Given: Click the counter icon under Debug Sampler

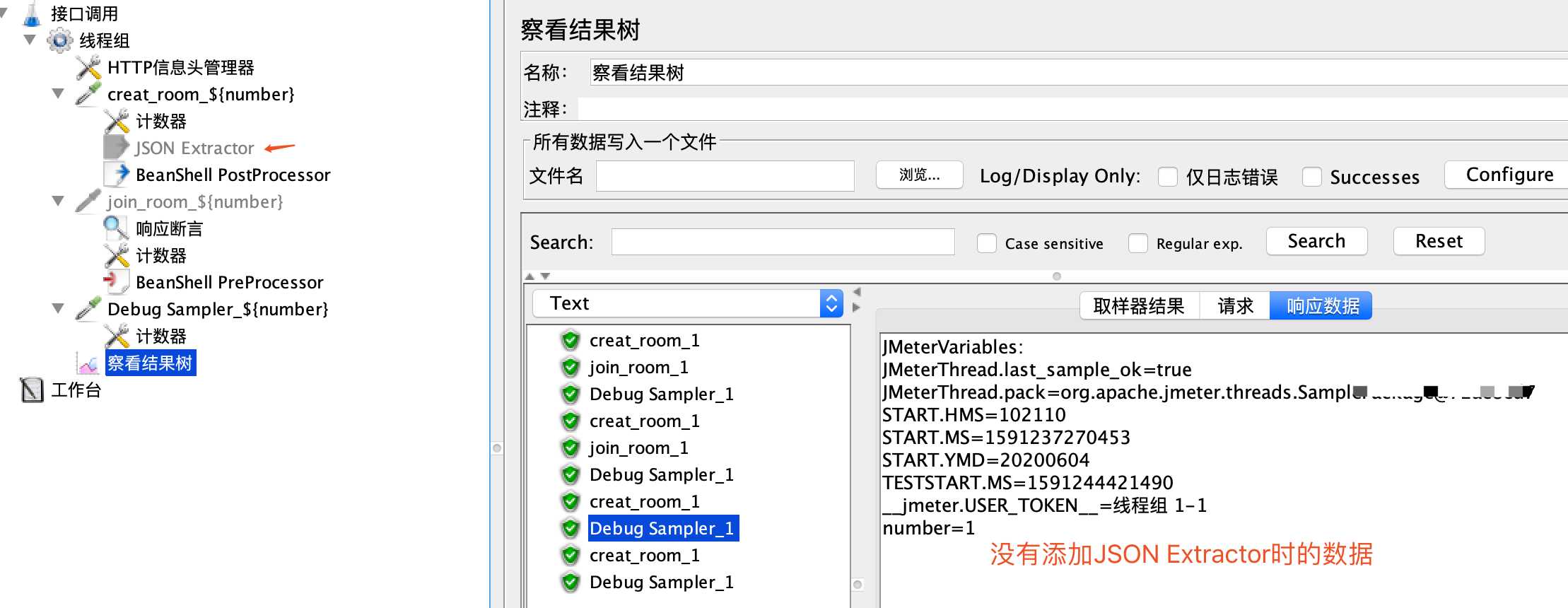Looking at the screenshot, I should [x=117, y=336].
